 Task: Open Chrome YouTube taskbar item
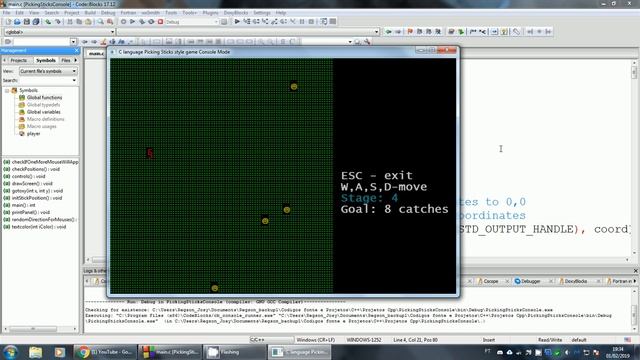pos(105,352)
